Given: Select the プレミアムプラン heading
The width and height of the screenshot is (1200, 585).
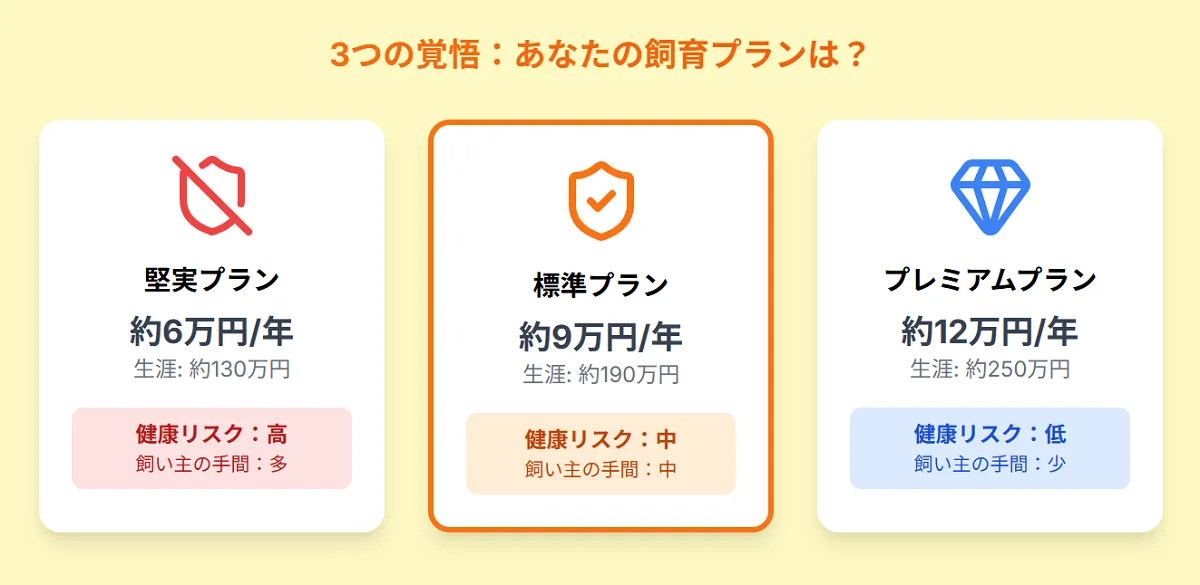Looking at the screenshot, I should pos(990,279).
